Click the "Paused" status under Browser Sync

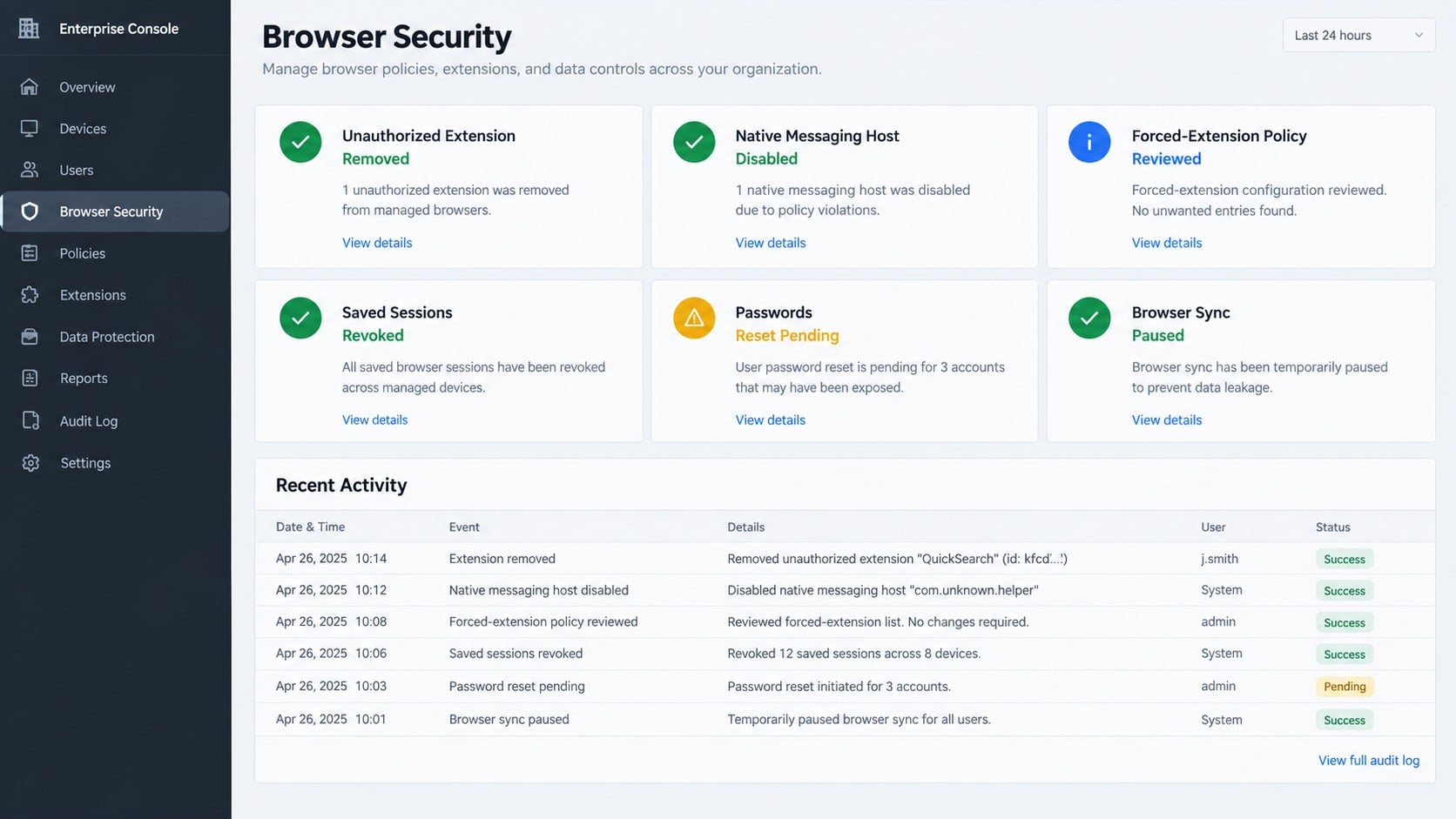coord(1158,335)
